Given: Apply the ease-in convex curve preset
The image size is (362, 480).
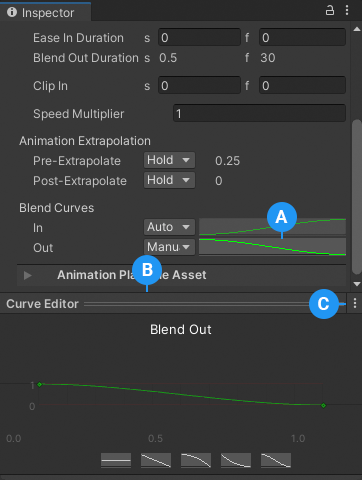Looking at the screenshot, I should click(196, 460).
